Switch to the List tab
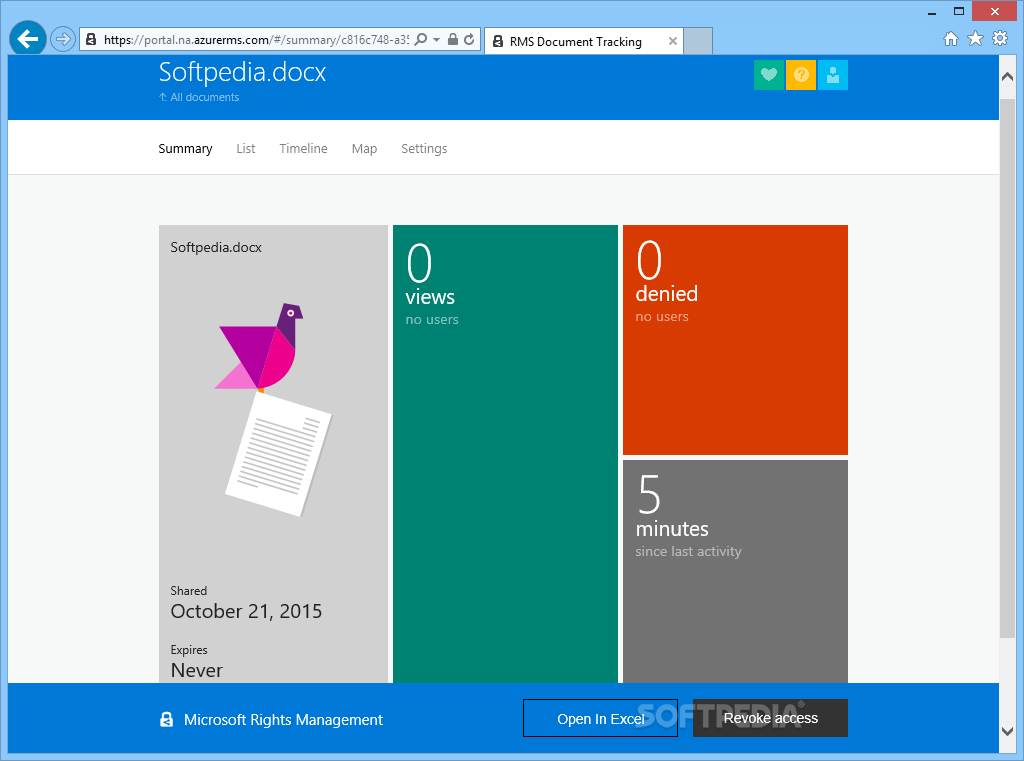The width and height of the screenshot is (1024, 761). (246, 148)
